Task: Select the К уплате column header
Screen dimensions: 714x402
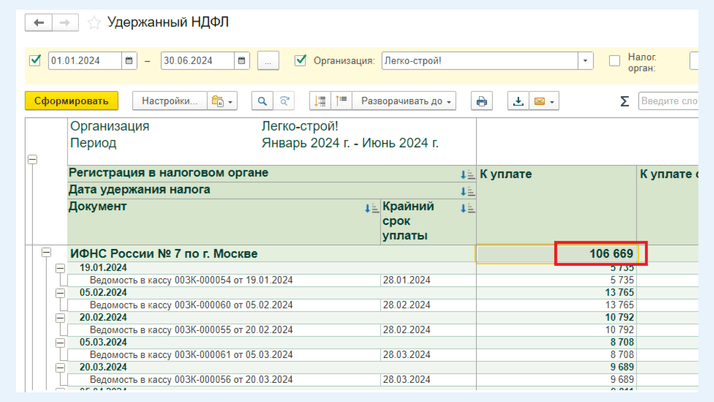Action: pyautogui.click(x=556, y=205)
